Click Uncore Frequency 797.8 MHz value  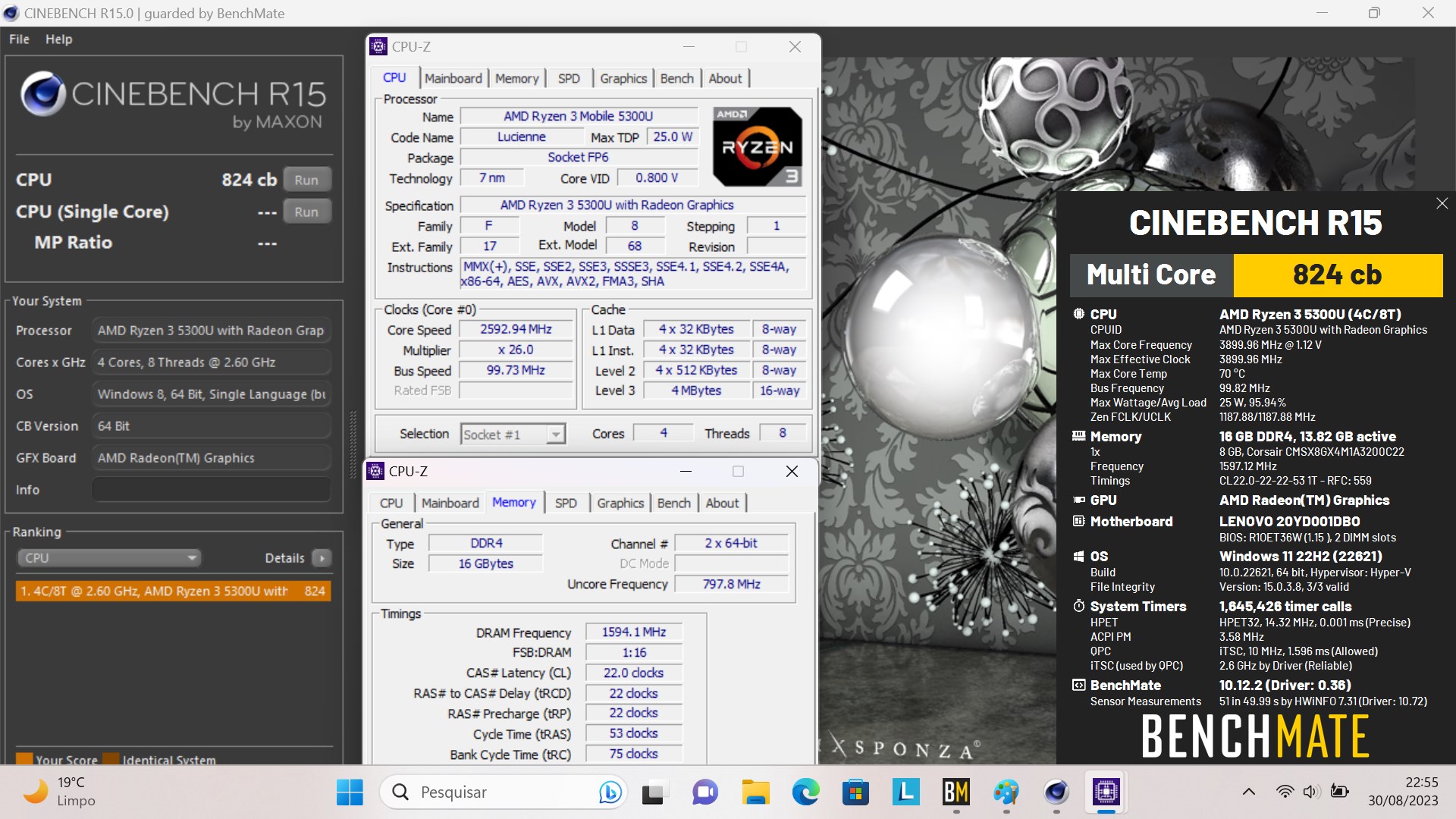731,584
